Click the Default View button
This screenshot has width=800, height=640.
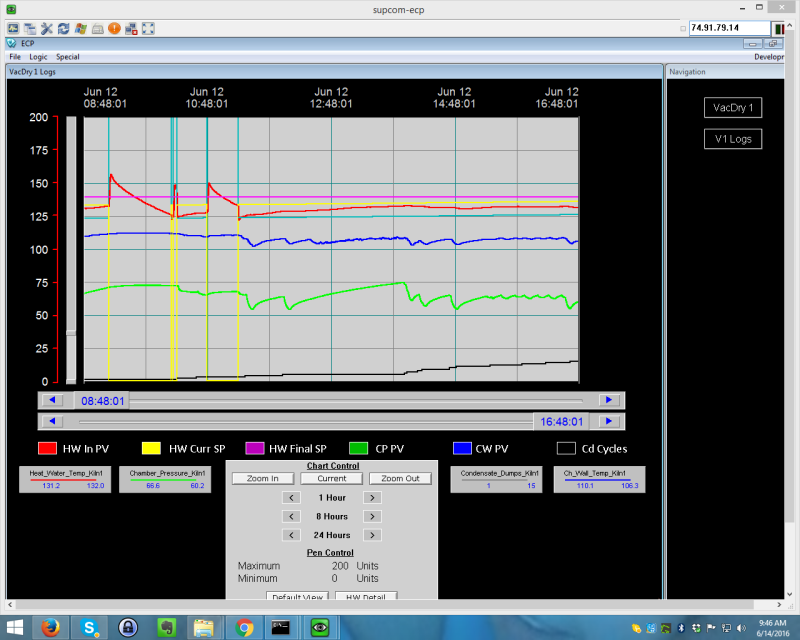click(297, 596)
